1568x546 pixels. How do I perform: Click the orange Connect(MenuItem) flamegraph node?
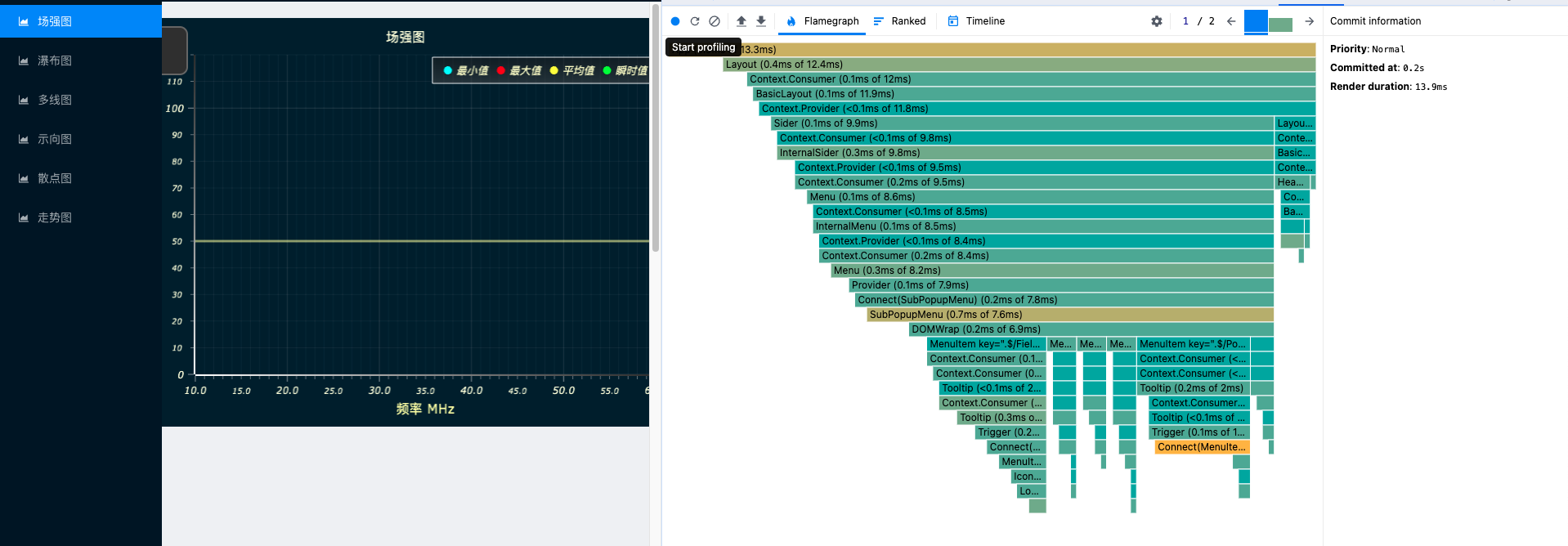pos(1202,447)
